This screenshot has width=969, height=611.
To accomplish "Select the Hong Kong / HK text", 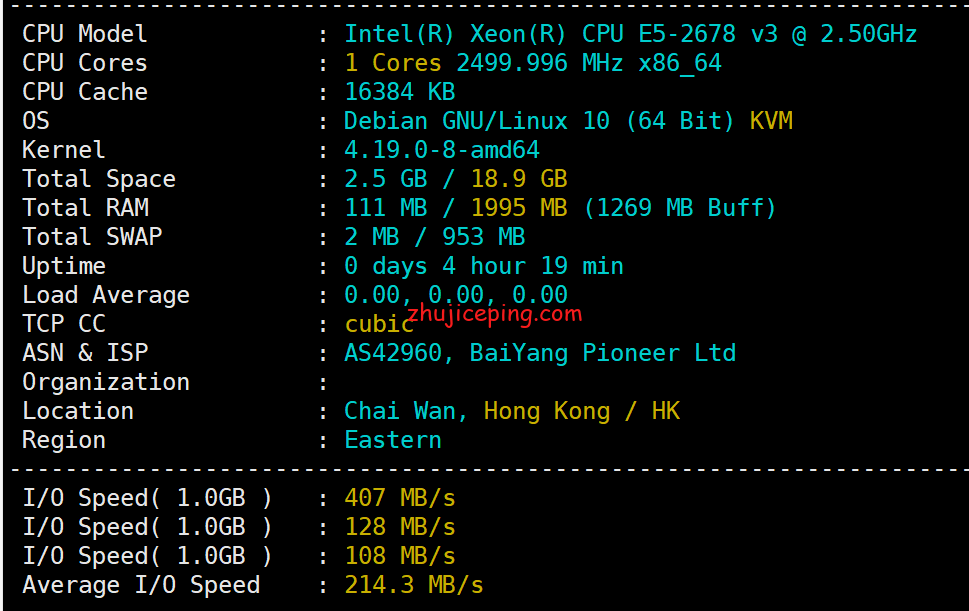I will coord(582,411).
